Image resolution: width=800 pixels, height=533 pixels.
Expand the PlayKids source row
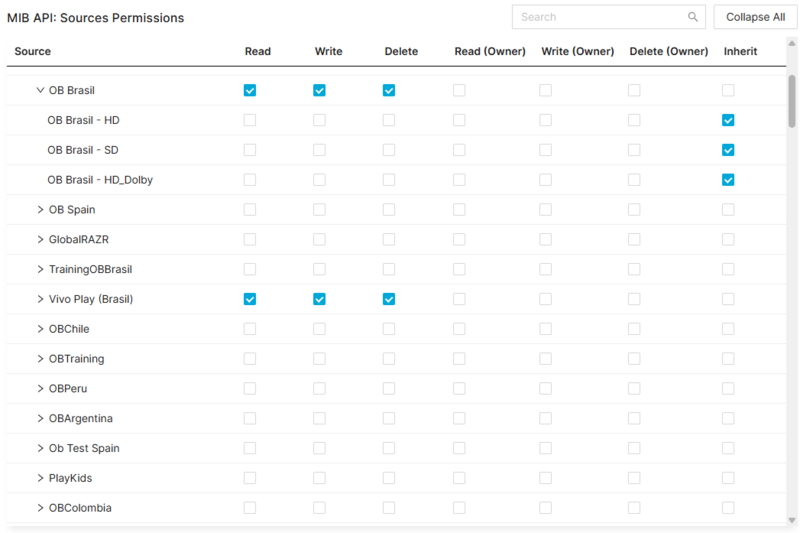click(40, 478)
